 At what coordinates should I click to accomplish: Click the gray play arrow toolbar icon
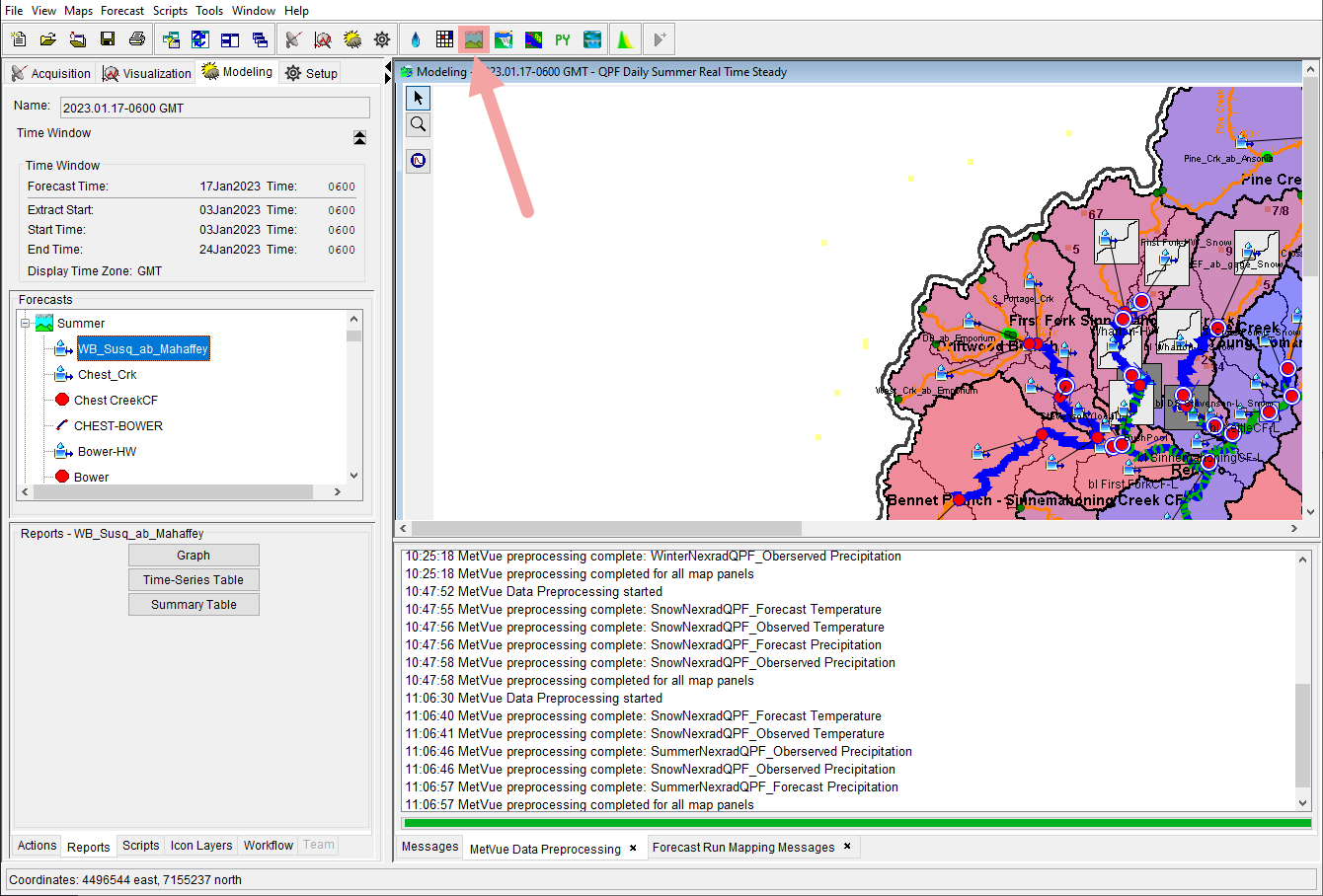coord(659,39)
